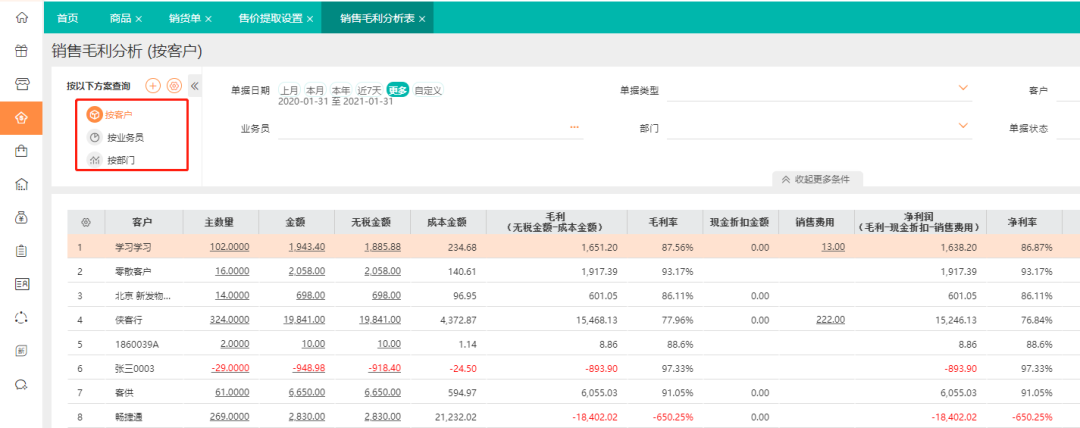1080x428 pixels.
Task: Expand the 部门 dropdown arrow
Action: pos(963,126)
